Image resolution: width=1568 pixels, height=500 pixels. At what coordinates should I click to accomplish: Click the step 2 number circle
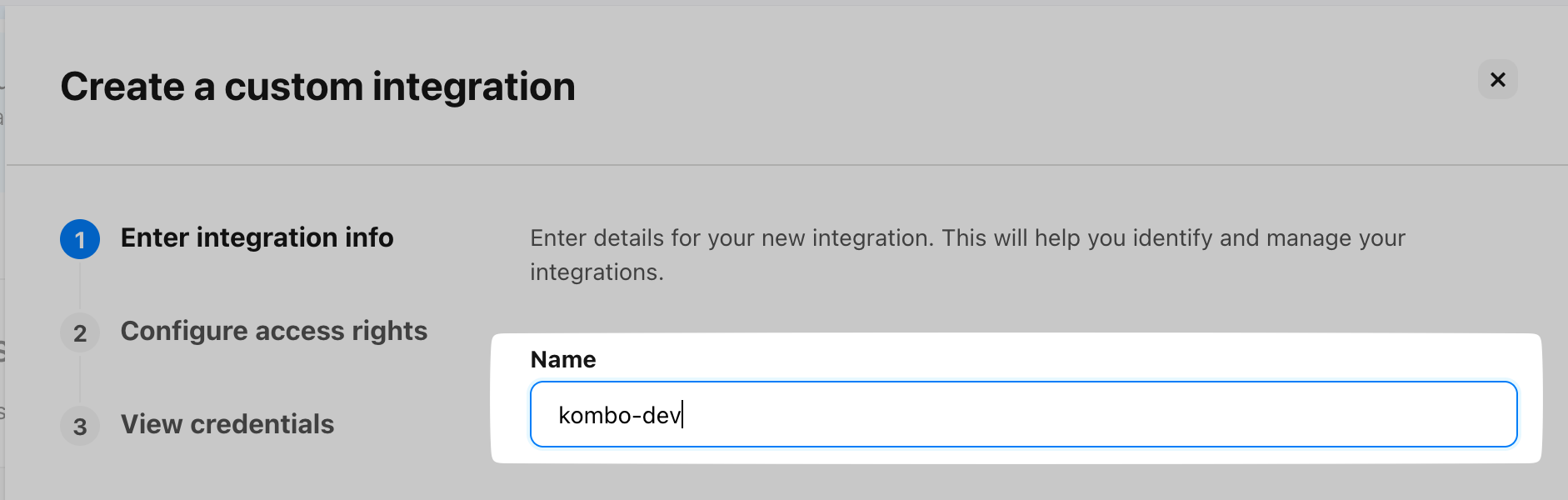click(80, 333)
